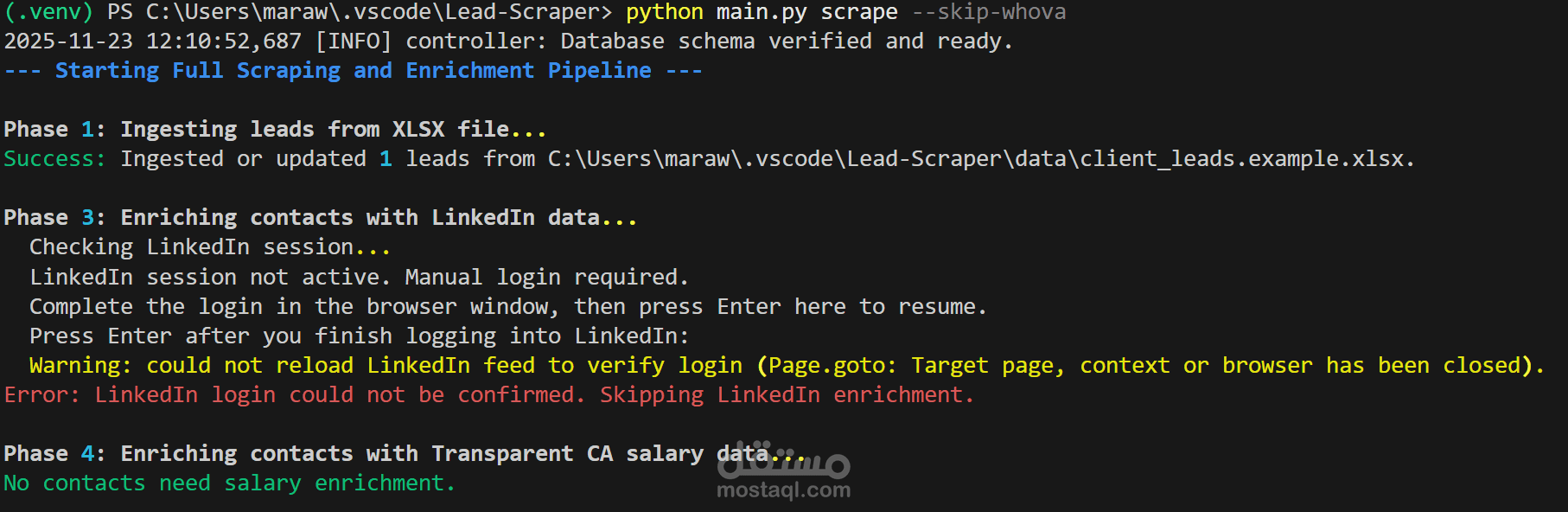Click 'Phase 1: Ingesting leads from XLSX file...'
Viewport: 1568px width, 512px height.
coord(276,130)
